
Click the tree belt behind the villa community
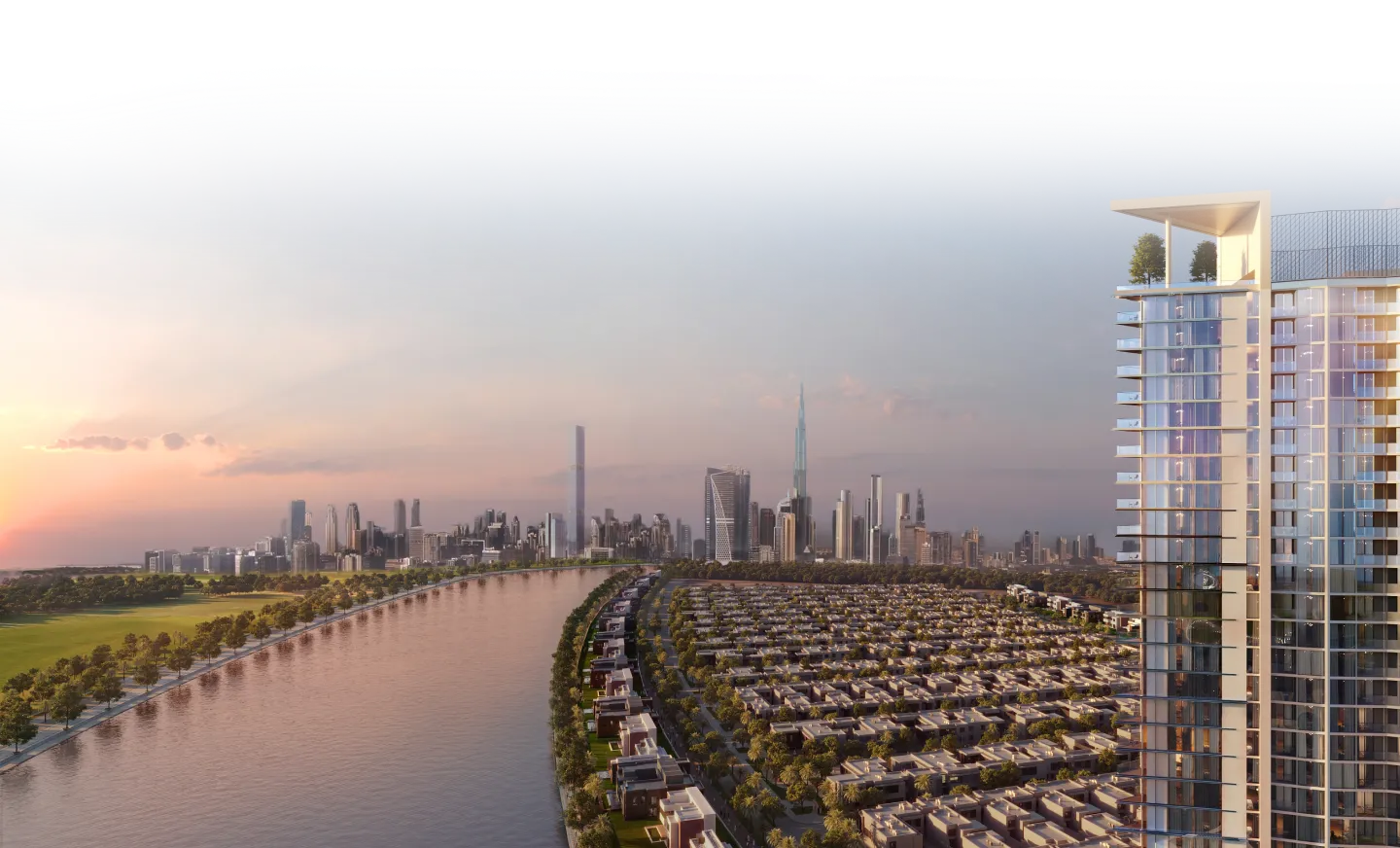(x=875, y=574)
